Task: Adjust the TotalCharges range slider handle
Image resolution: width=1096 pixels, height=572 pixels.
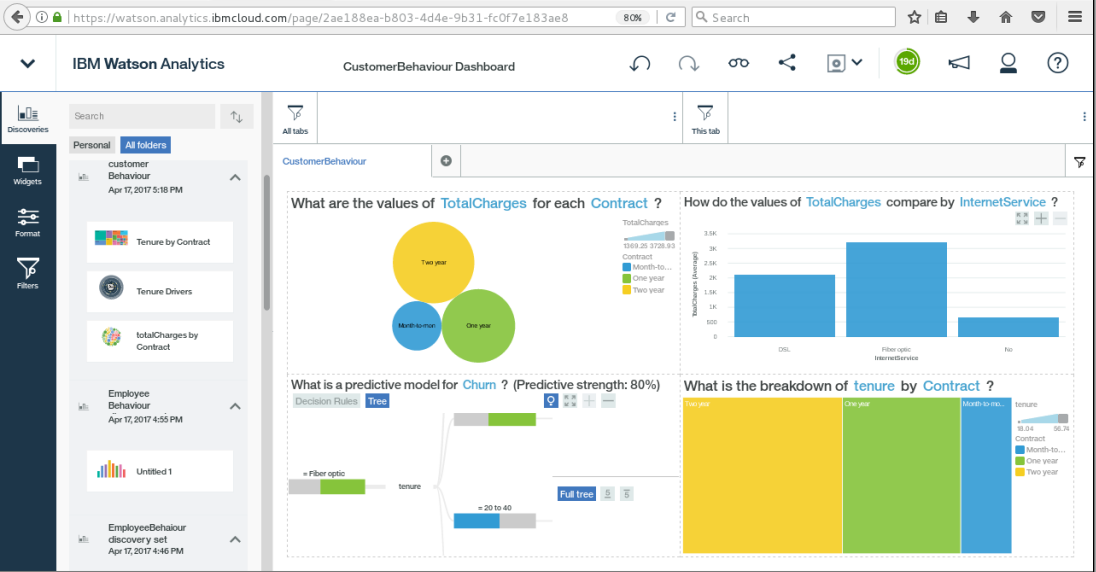Action: click(670, 236)
